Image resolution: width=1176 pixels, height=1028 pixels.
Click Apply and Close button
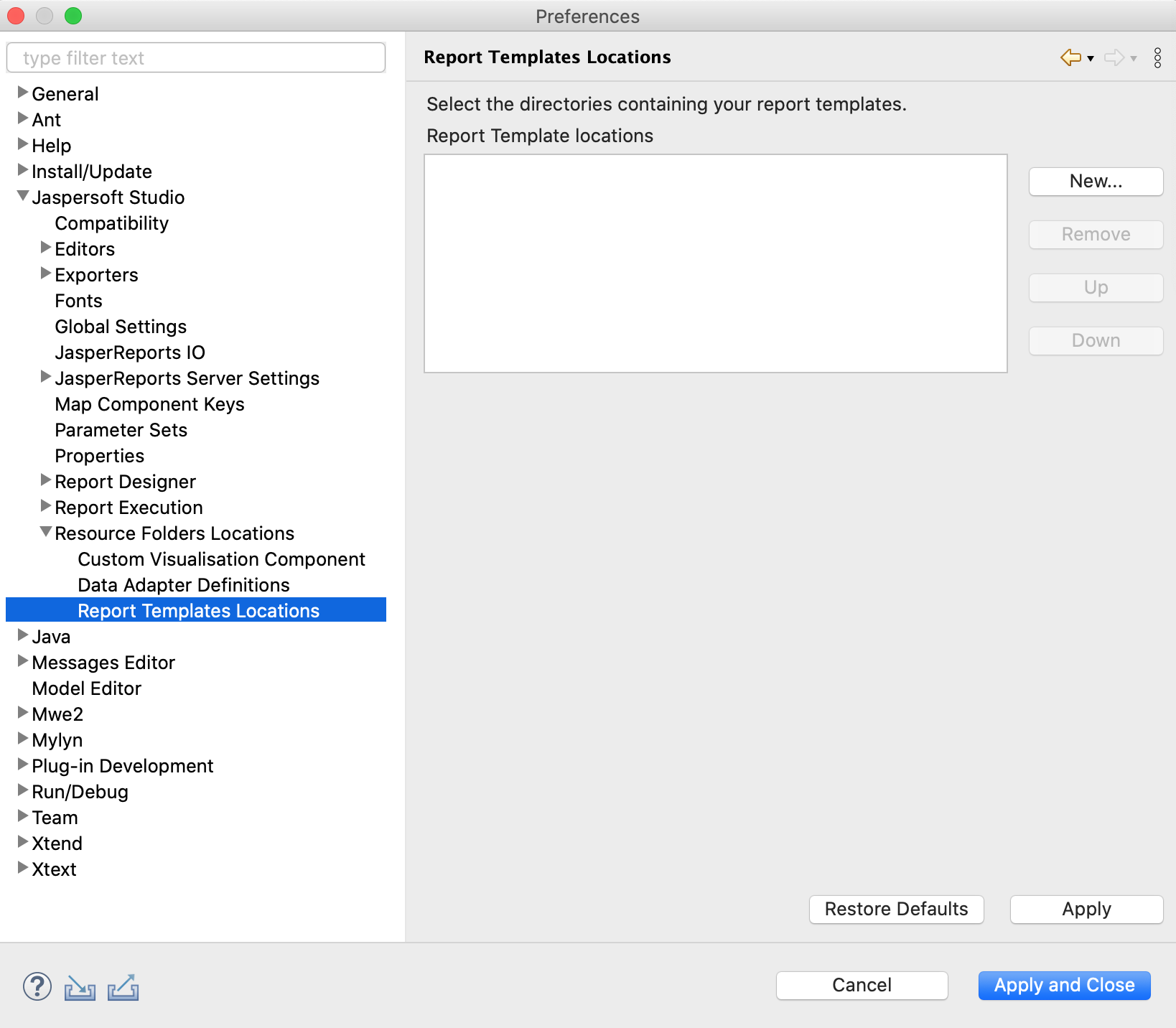(x=1064, y=986)
